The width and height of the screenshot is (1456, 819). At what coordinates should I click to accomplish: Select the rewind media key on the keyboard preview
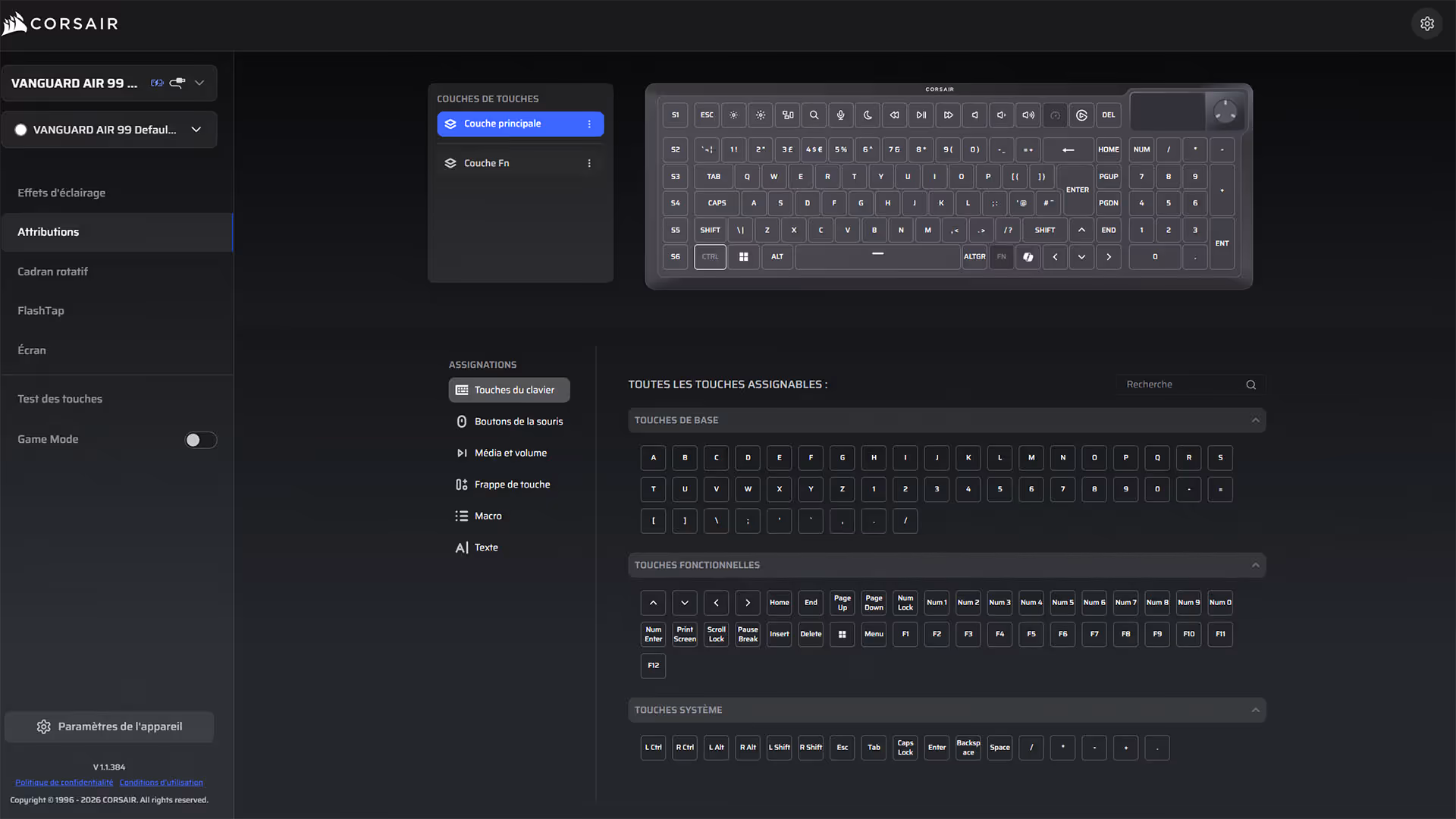pyautogui.click(x=894, y=115)
